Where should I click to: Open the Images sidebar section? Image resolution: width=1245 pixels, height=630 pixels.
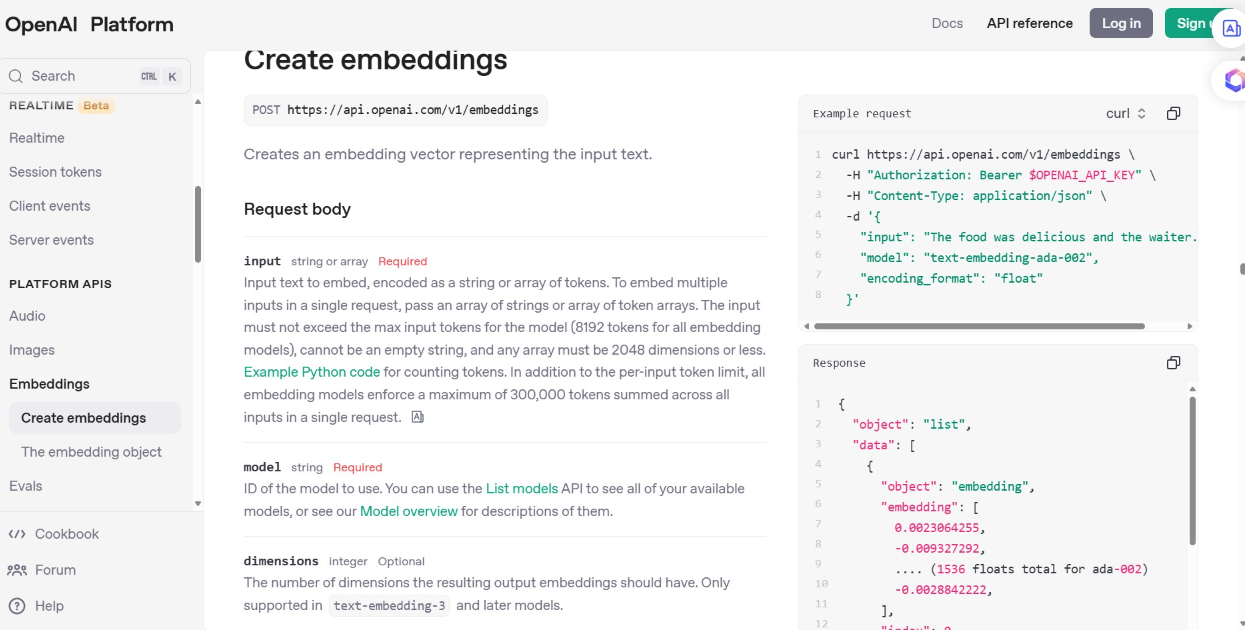click(x=32, y=350)
